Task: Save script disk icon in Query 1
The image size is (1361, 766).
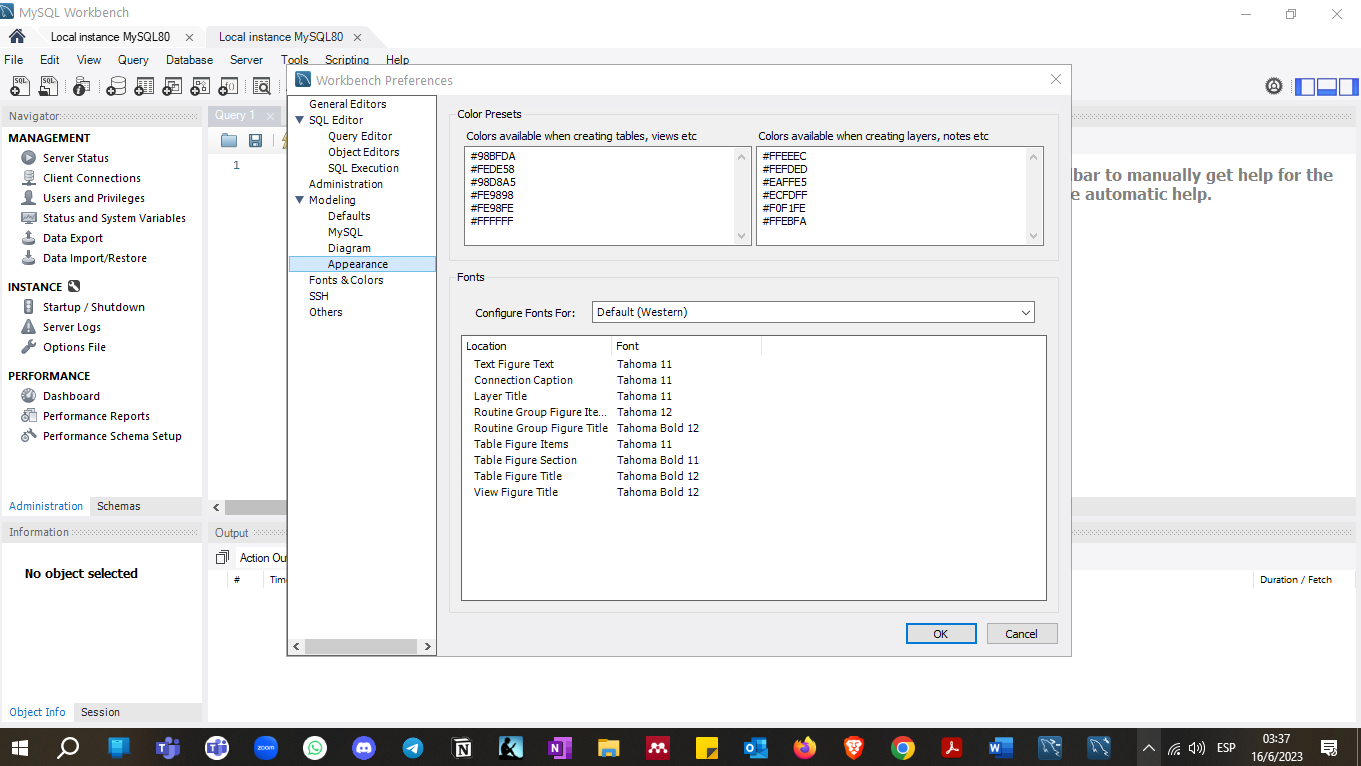Action: click(x=256, y=141)
